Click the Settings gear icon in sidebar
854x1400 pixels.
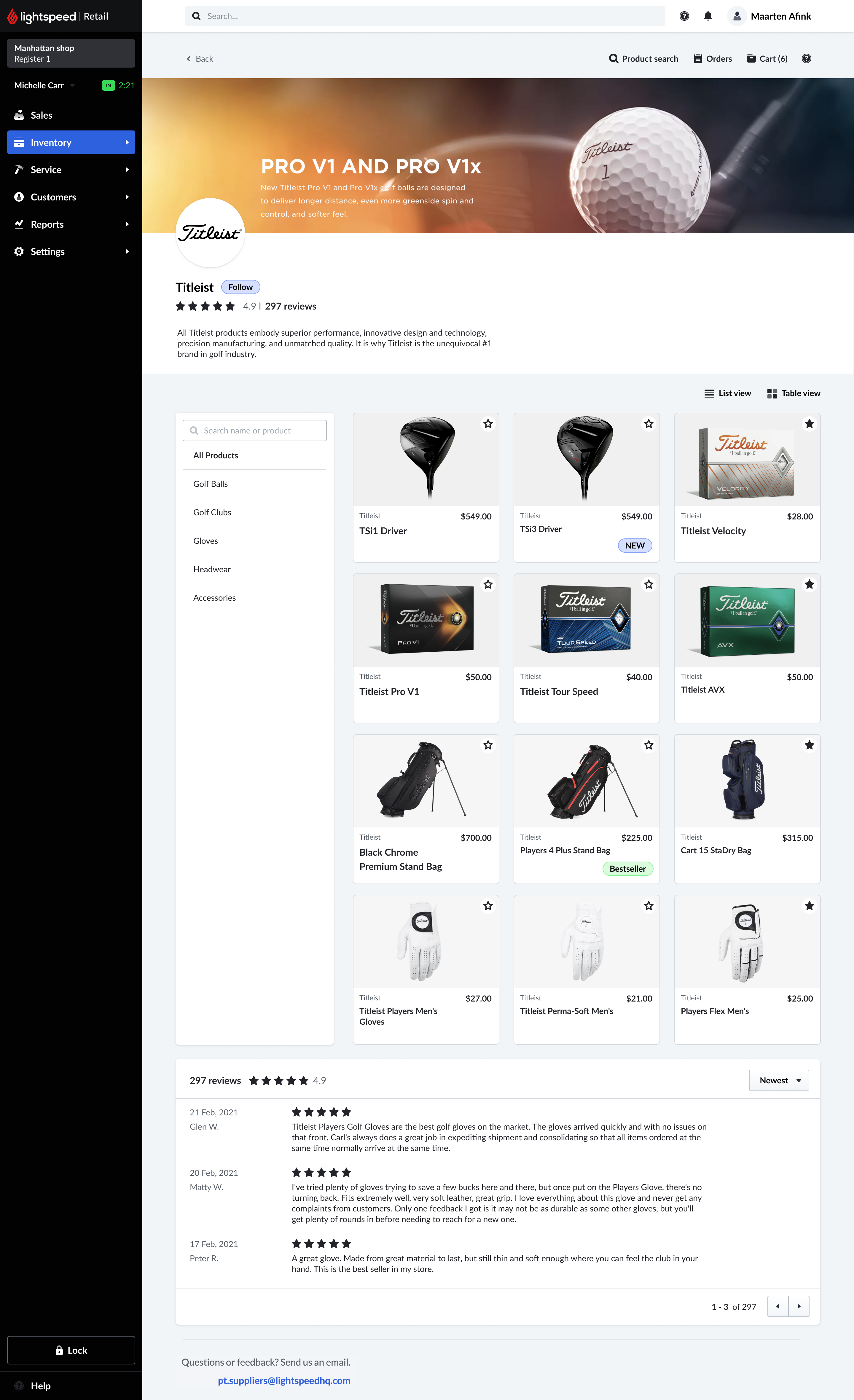click(19, 251)
